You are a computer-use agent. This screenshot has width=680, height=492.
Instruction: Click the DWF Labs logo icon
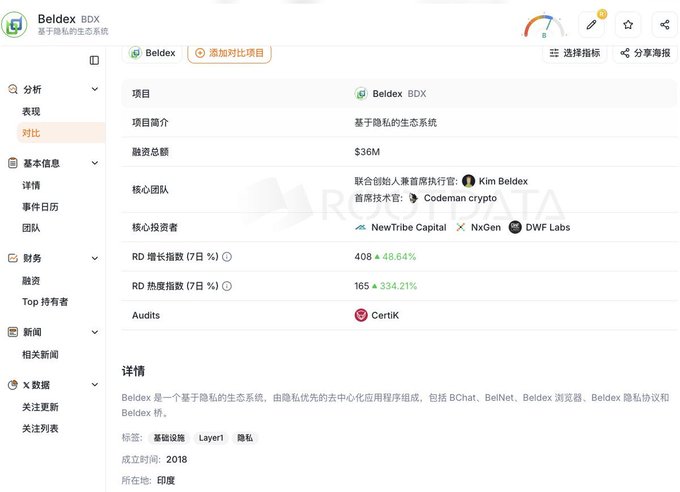515,227
